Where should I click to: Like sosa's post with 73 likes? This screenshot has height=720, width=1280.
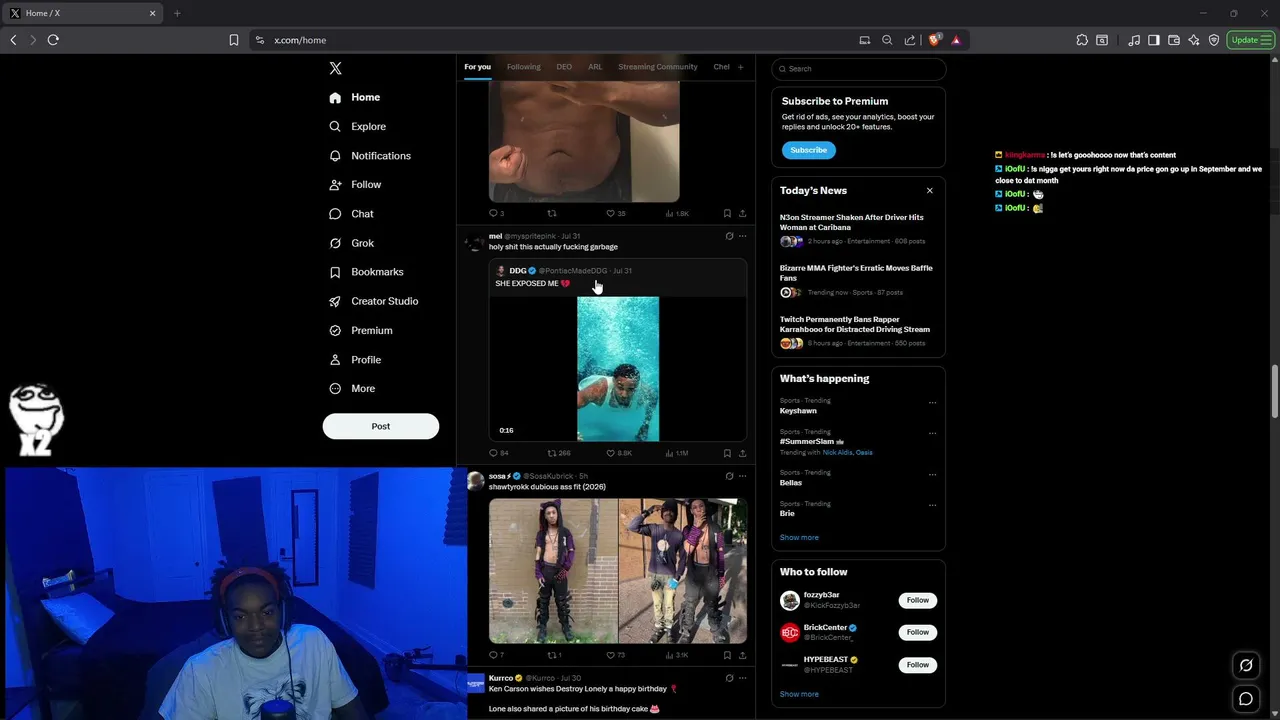coord(611,655)
